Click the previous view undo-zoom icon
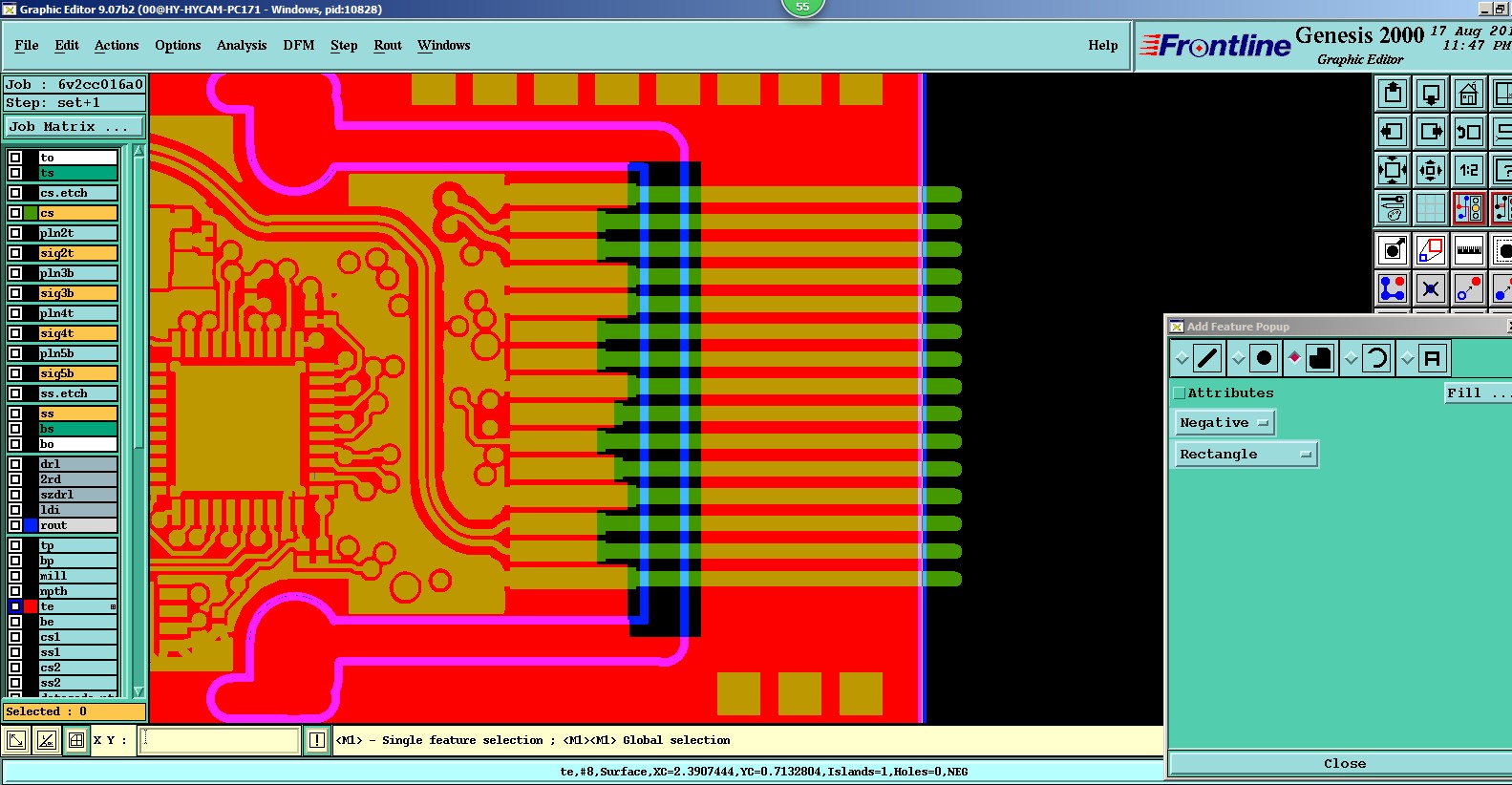This screenshot has height=785, width=1512. pyautogui.click(x=1469, y=132)
